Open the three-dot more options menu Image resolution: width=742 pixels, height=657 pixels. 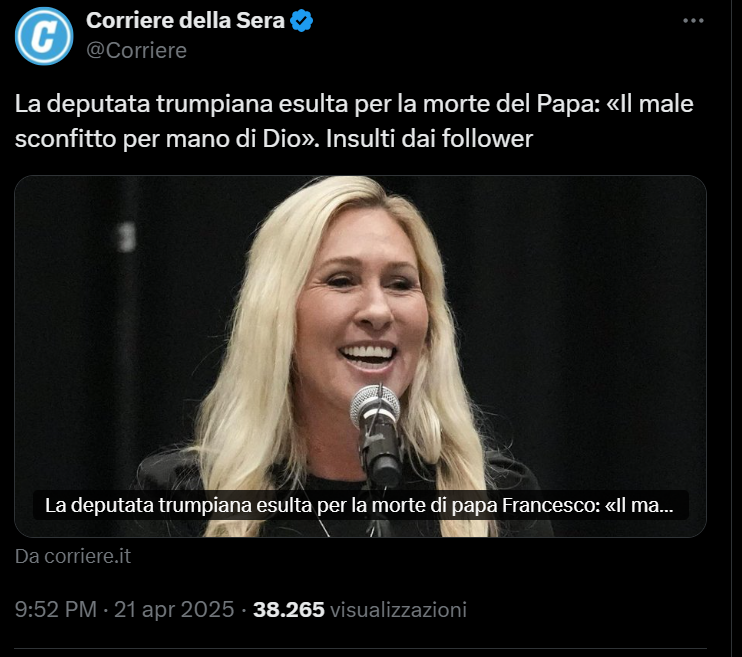[692, 21]
